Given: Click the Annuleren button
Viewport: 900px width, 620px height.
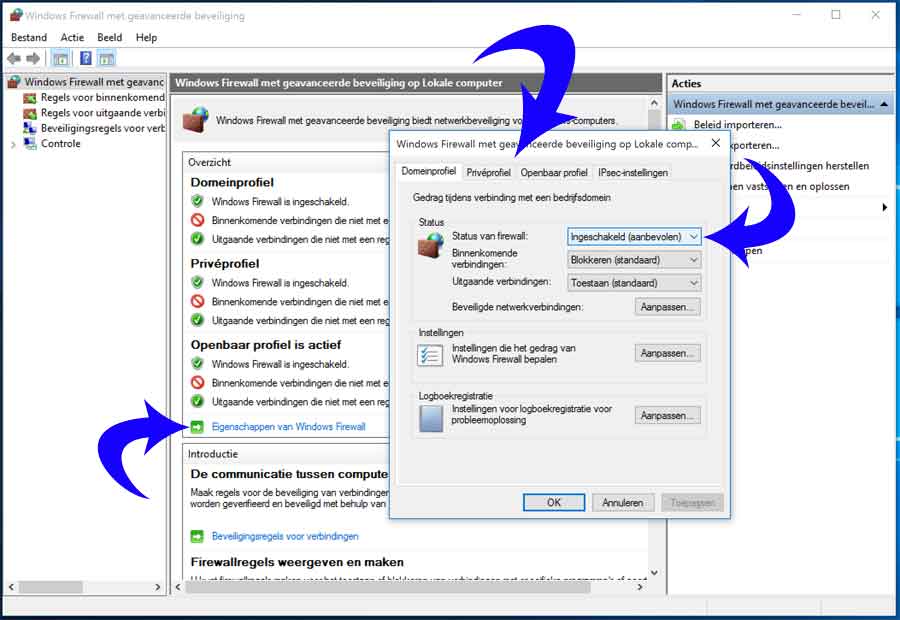Looking at the screenshot, I should (623, 502).
